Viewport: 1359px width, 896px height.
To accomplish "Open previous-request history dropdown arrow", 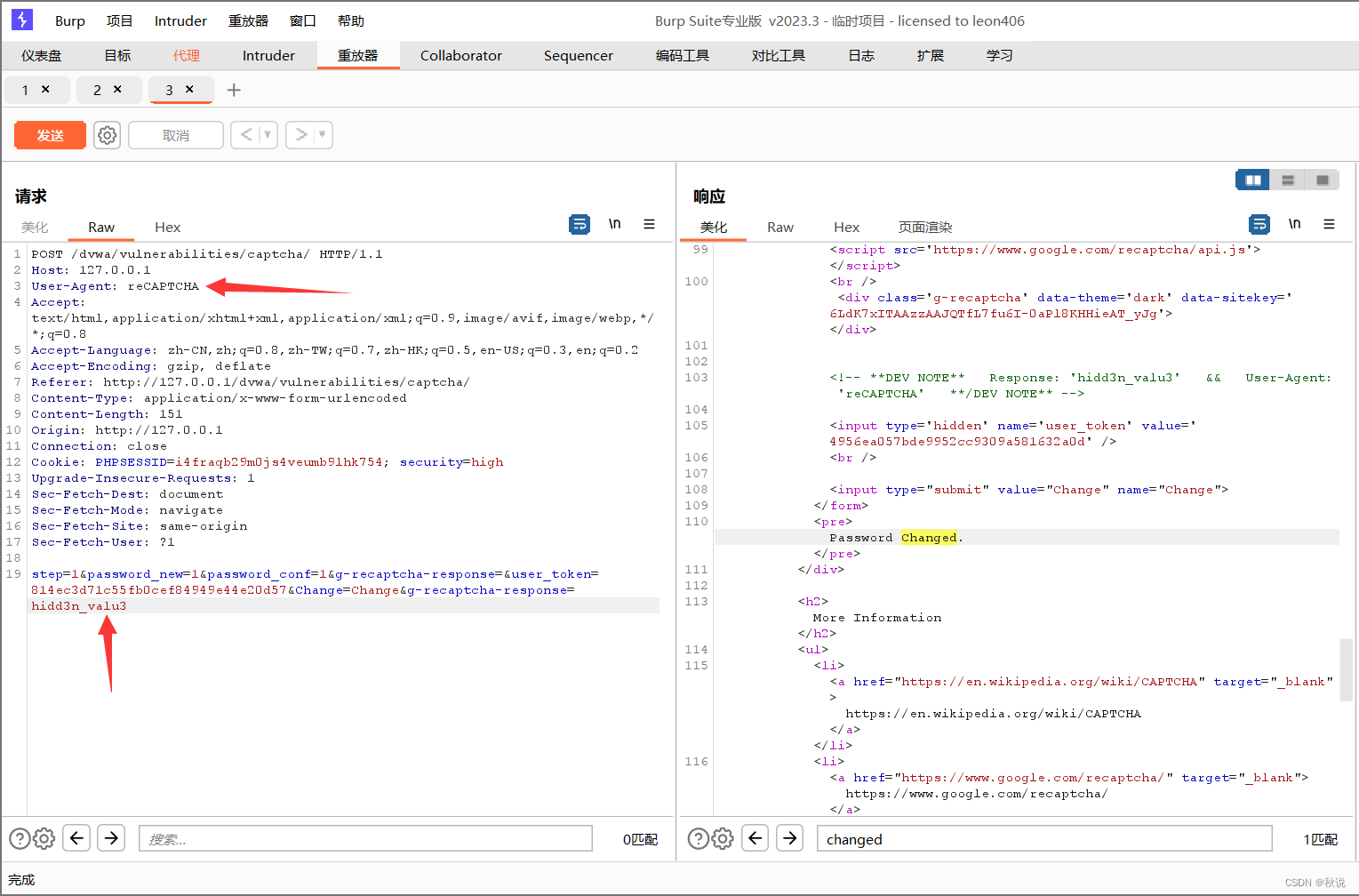I will pyautogui.click(x=268, y=135).
